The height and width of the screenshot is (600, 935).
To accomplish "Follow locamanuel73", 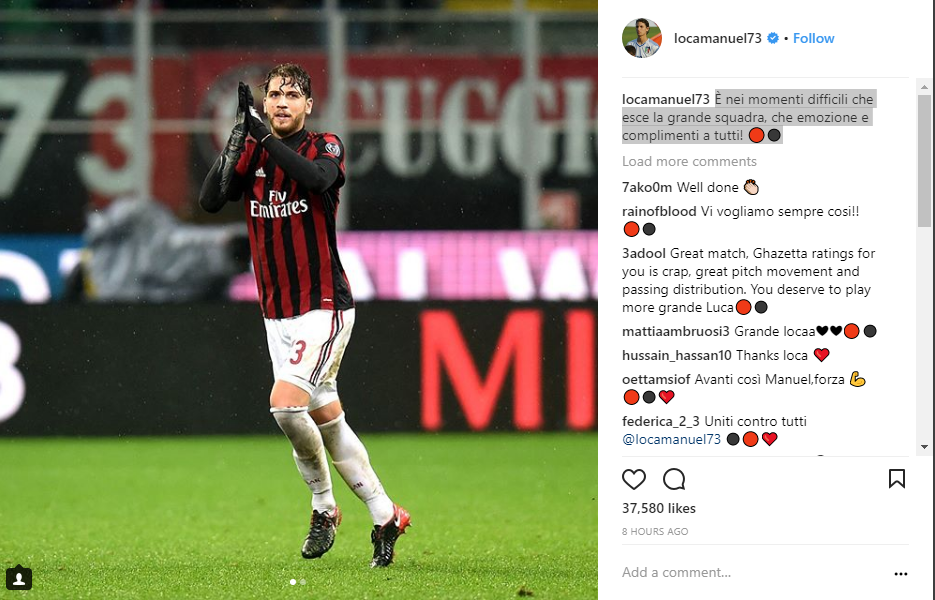I will pyautogui.click(x=813, y=38).
